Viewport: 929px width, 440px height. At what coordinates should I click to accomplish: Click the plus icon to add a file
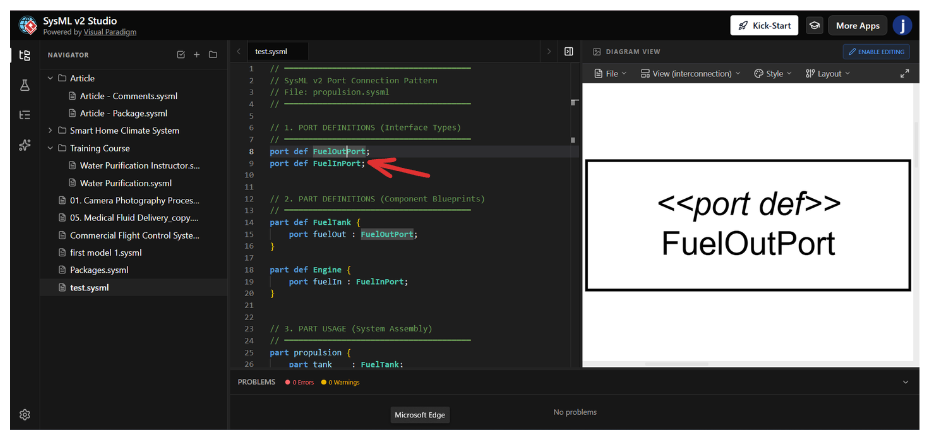[x=197, y=54]
